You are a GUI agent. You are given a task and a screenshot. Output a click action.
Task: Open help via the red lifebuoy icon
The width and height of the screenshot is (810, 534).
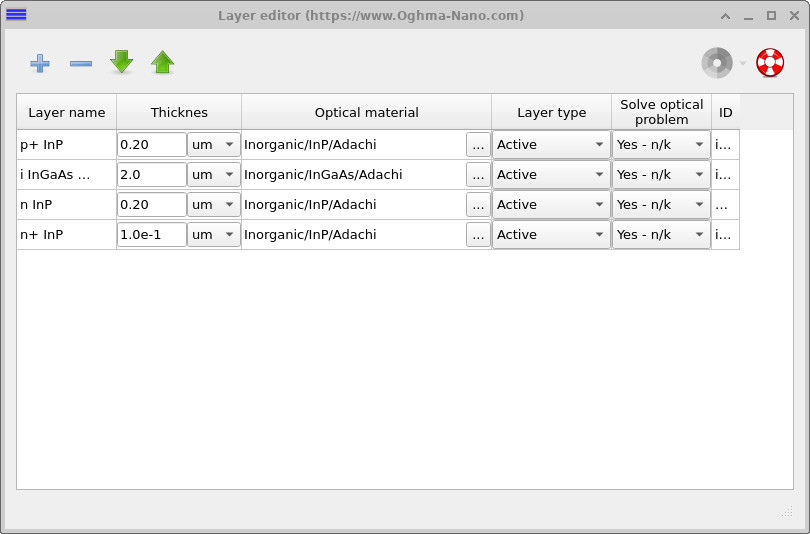tap(770, 62)
